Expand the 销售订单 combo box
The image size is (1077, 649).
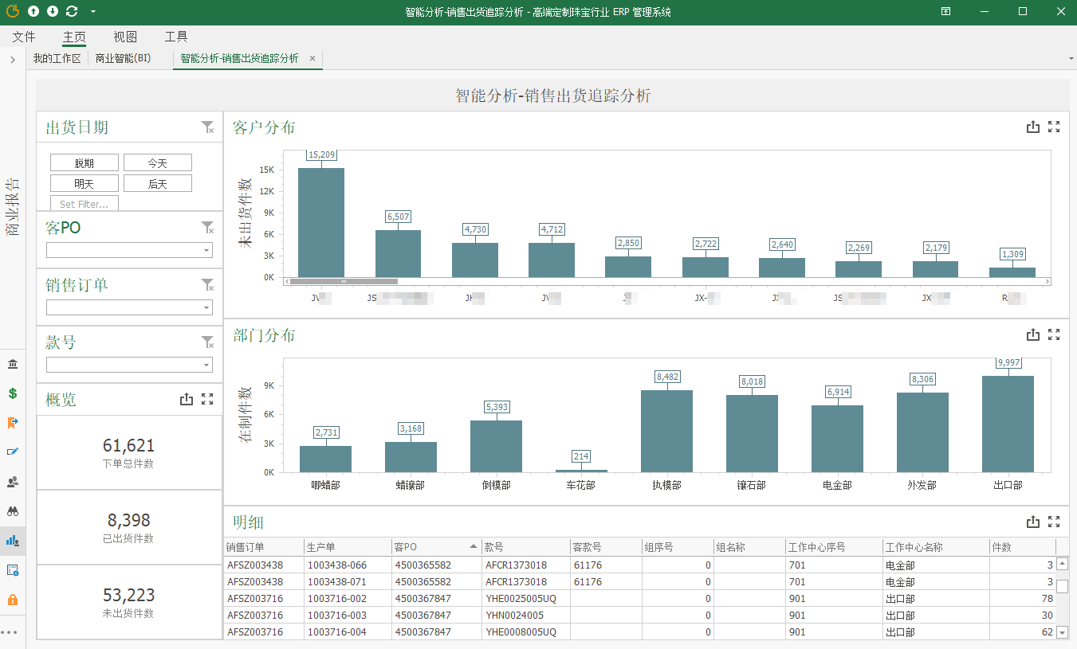(207, 308)
